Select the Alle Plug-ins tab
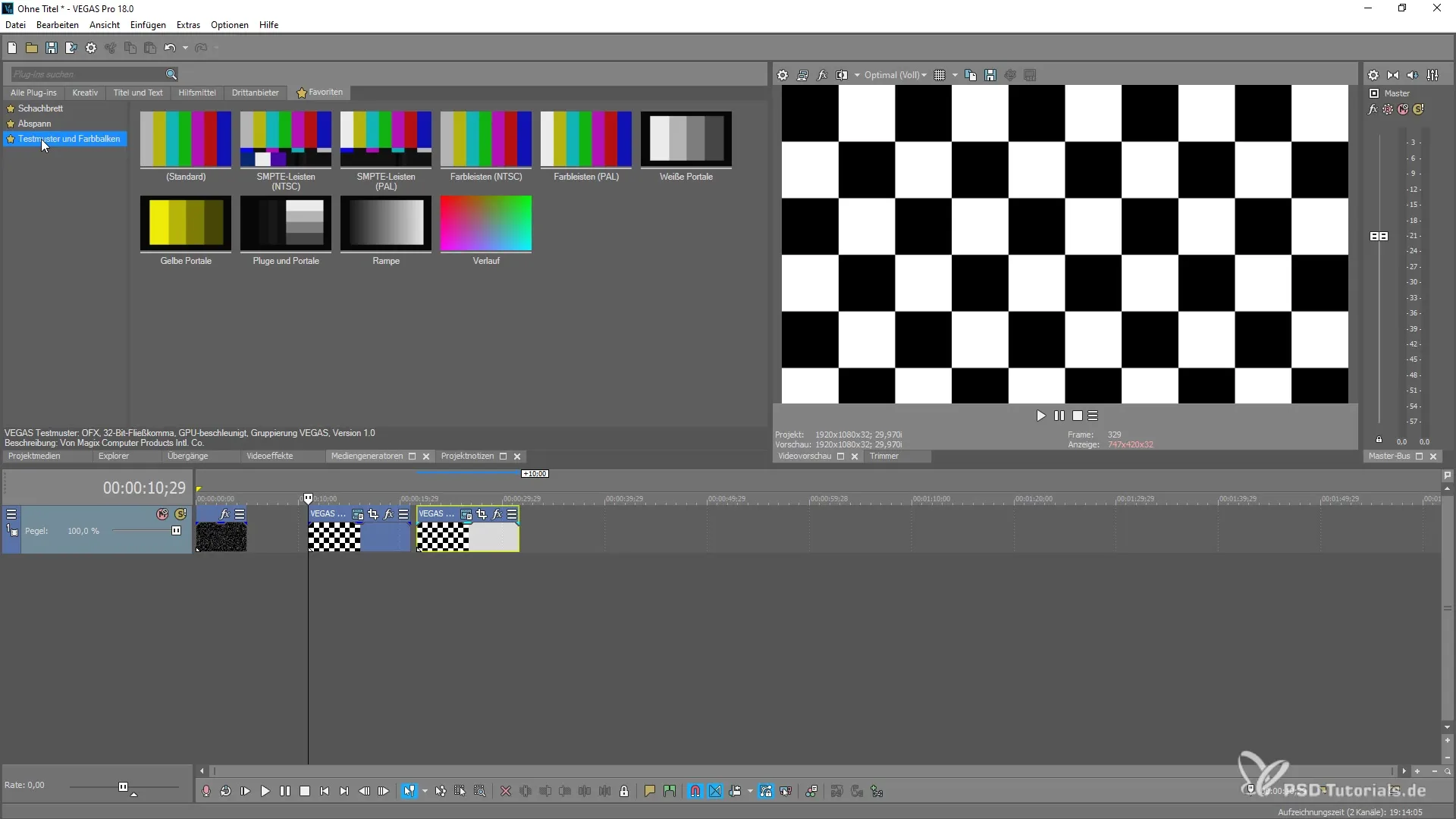This screenshot has width=1456, height=819. 33,93
